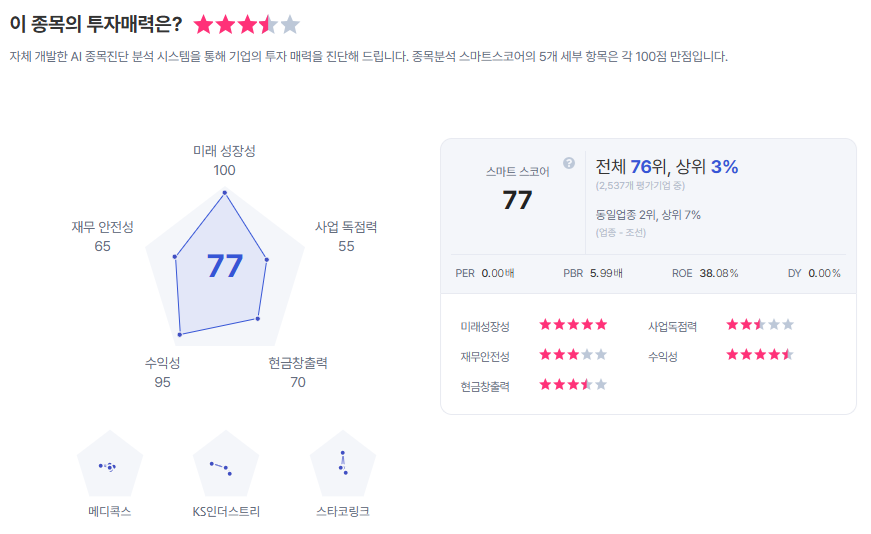Image resolution: width=871 pixels, height=534 pixels.
Task: Click the 현금창출력 star rating
Action: [x=573, y=385]
